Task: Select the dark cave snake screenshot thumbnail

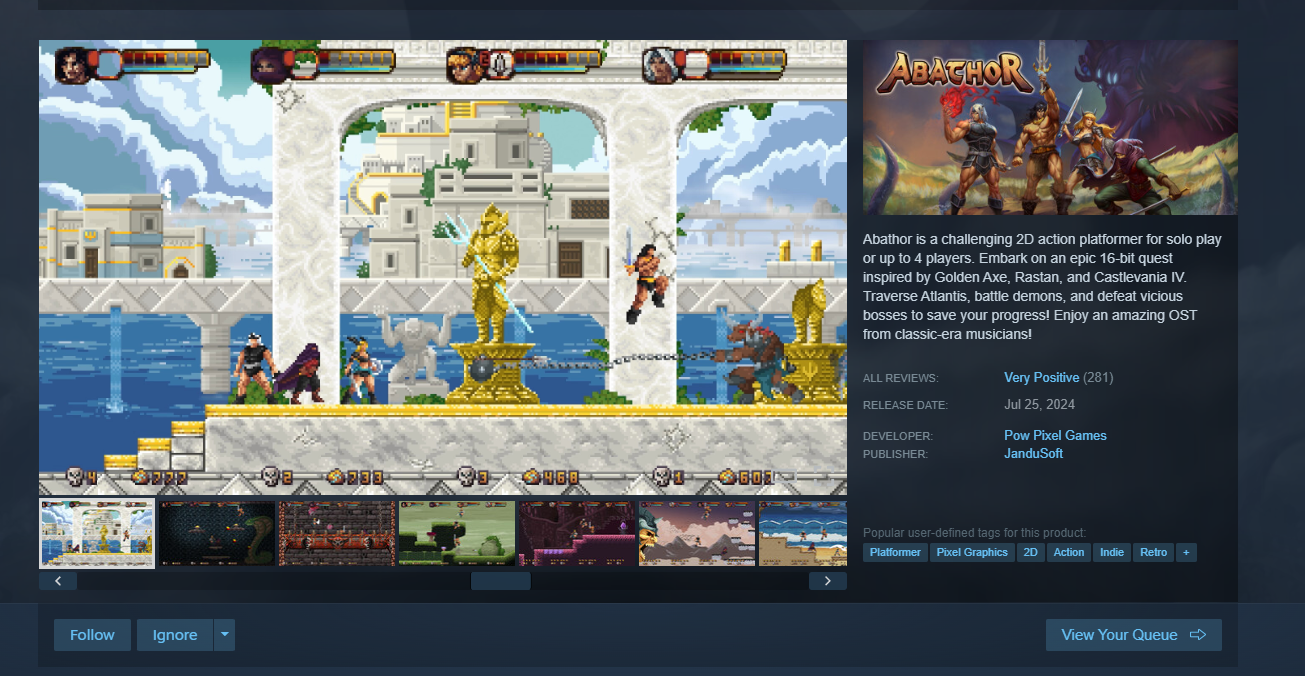Action: (x=217, y=534)
